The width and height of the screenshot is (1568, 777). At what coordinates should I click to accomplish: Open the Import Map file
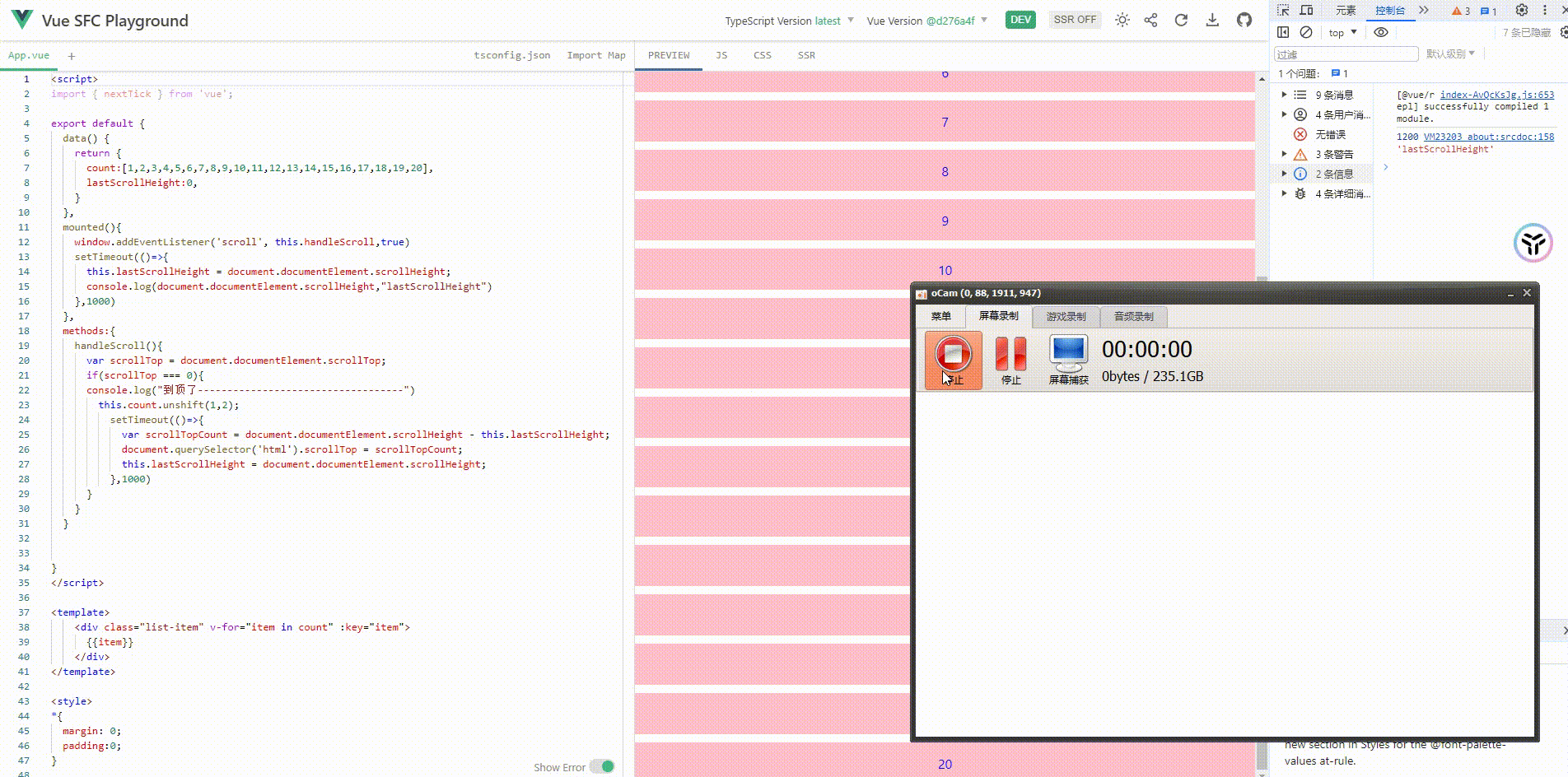pos(596,55)
